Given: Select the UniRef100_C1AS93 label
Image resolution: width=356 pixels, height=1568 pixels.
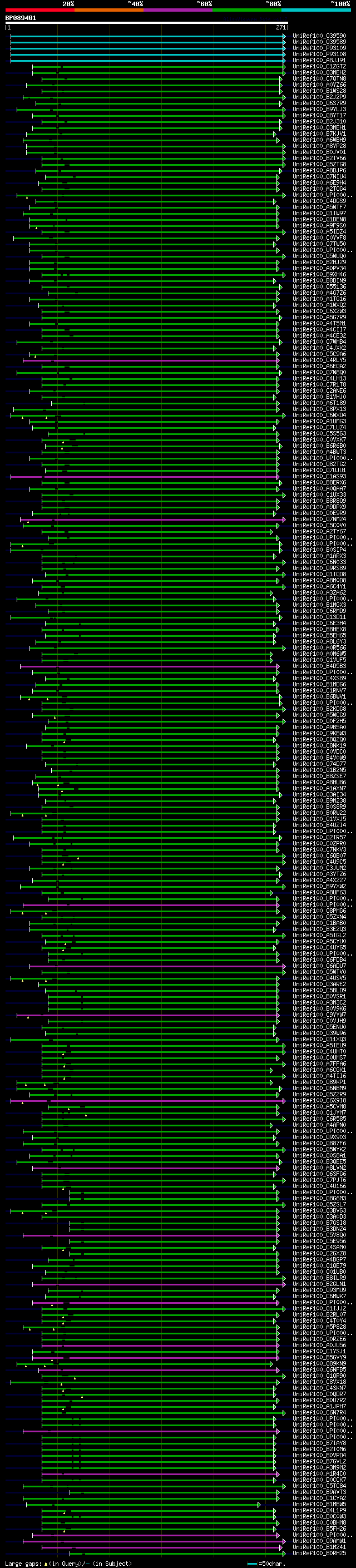Looking at the screenshot, I should tap(319, 477).
